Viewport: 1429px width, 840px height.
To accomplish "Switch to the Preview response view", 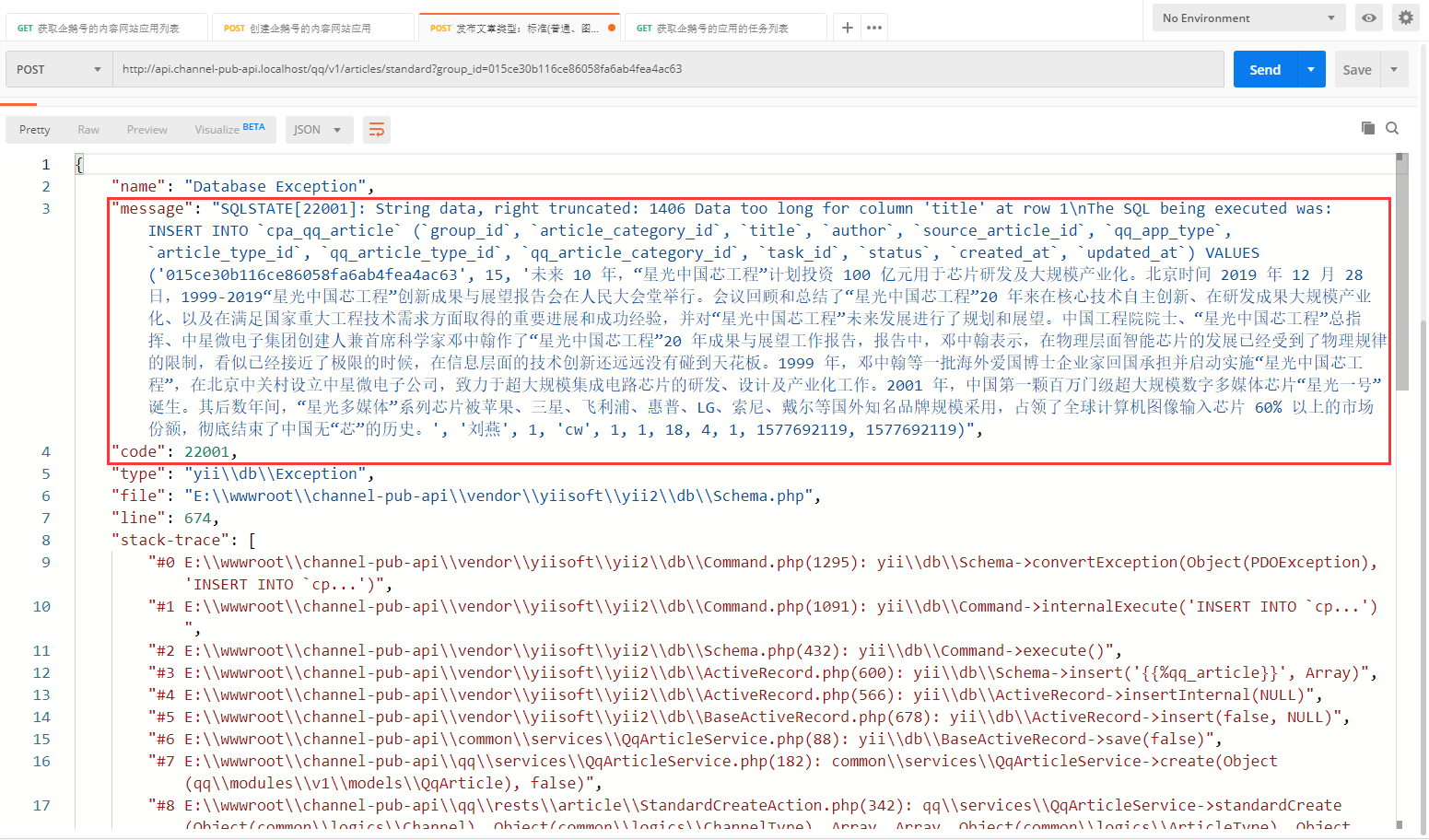I will click(x=147, y=130).
